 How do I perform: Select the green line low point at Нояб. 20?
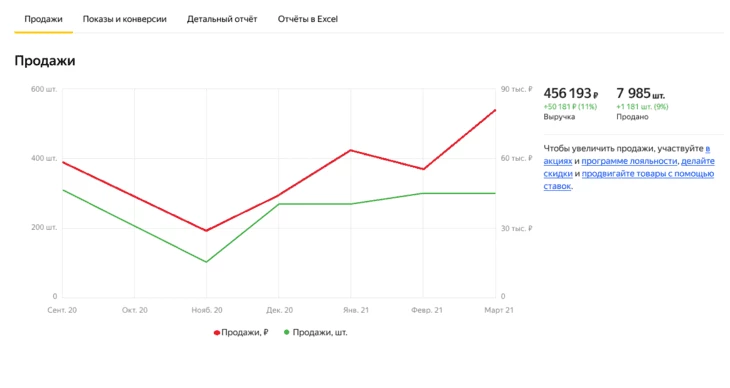pyautogui.click(x=206, y=262)
